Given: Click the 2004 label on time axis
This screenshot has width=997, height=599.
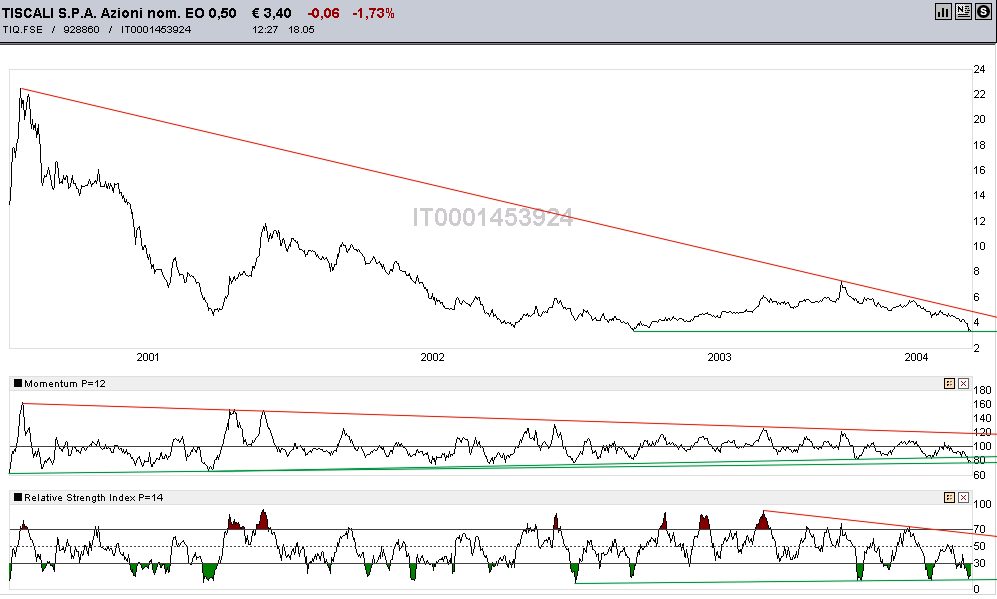Looking at the screenshot, I should [916, 357].
